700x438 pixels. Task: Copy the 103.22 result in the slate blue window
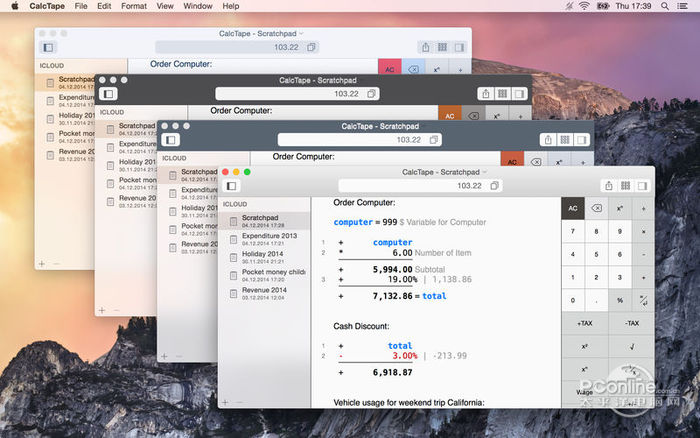[x=433, y=140]
